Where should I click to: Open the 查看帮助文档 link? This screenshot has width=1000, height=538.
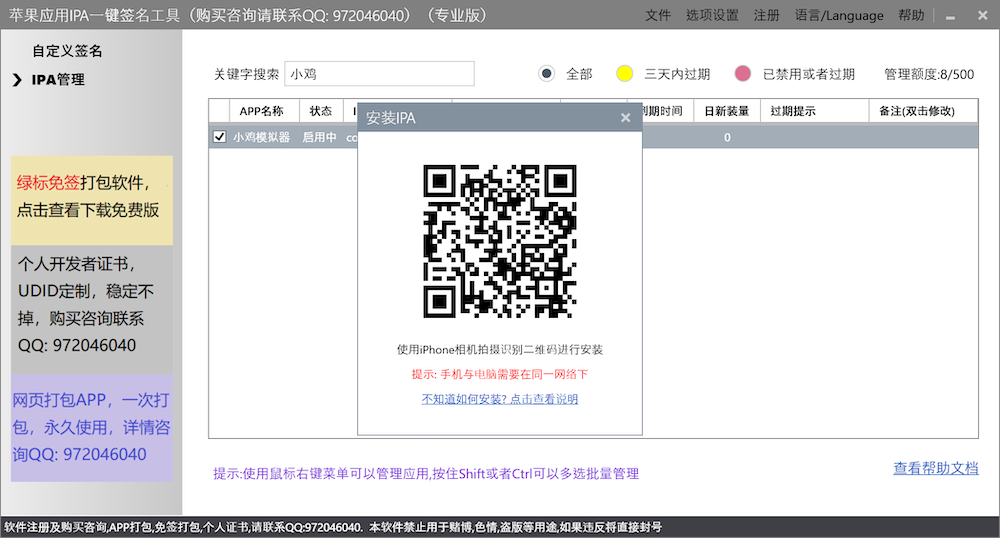[936, 469]
